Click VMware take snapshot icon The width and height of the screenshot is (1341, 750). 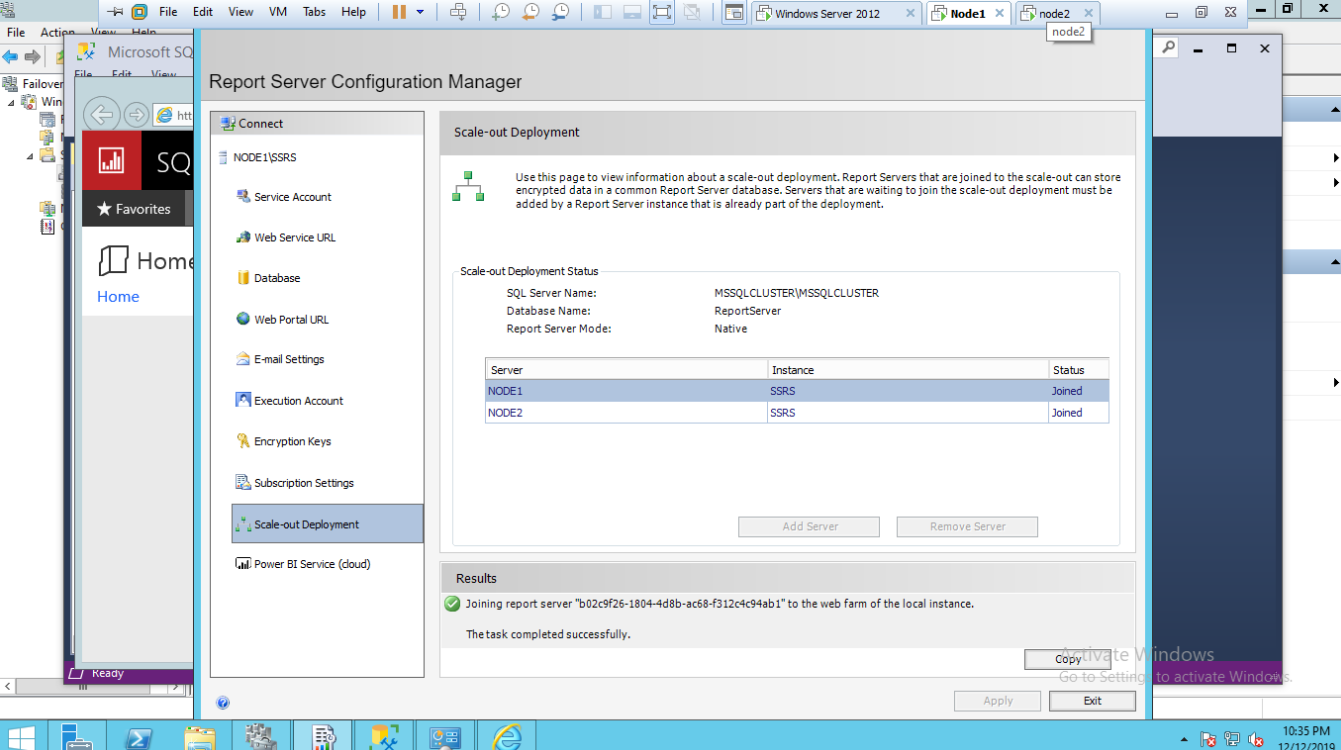501,12
